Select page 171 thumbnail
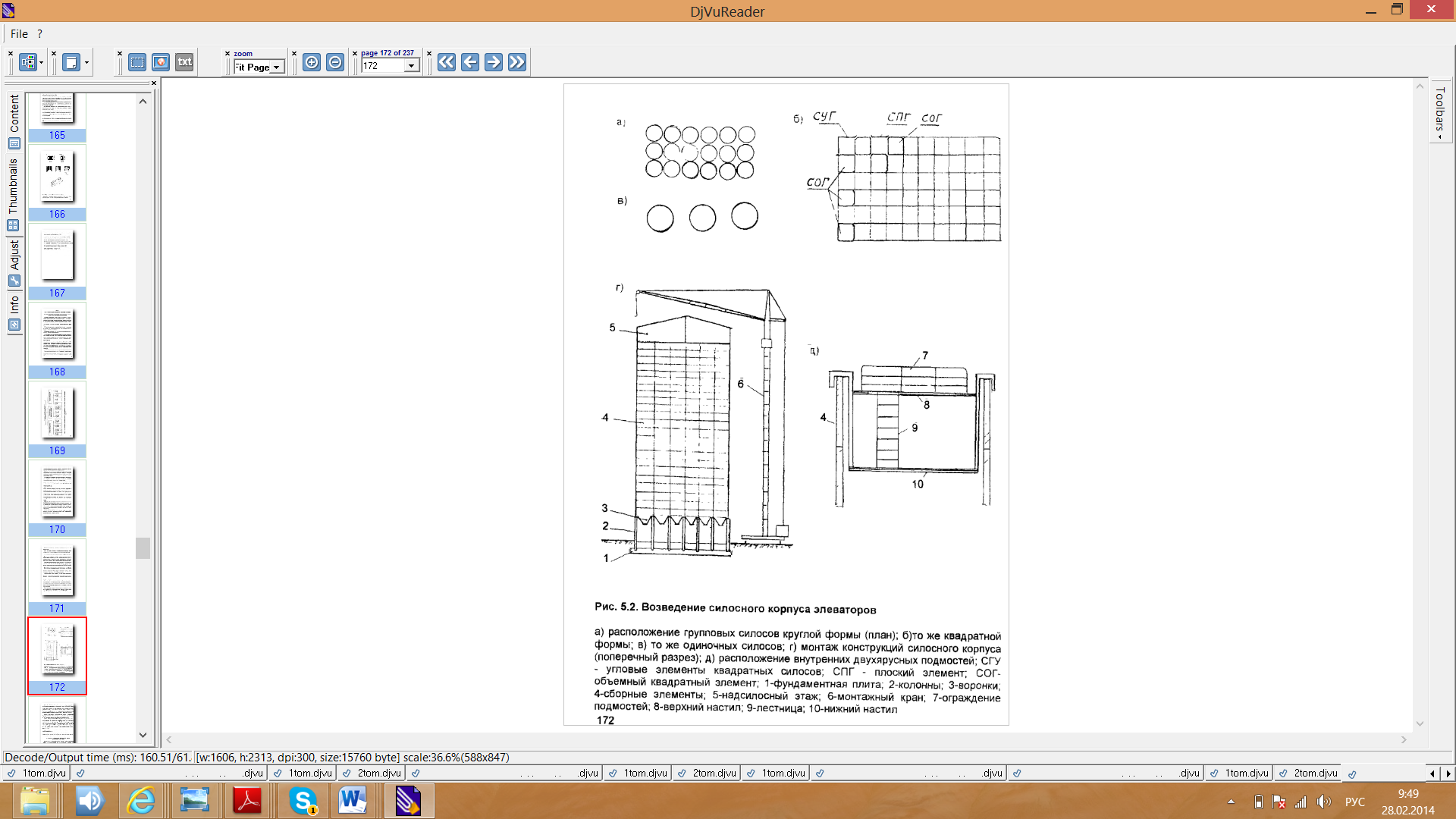The width and height of the screenshot is (1456, 819). coord(57,578)
